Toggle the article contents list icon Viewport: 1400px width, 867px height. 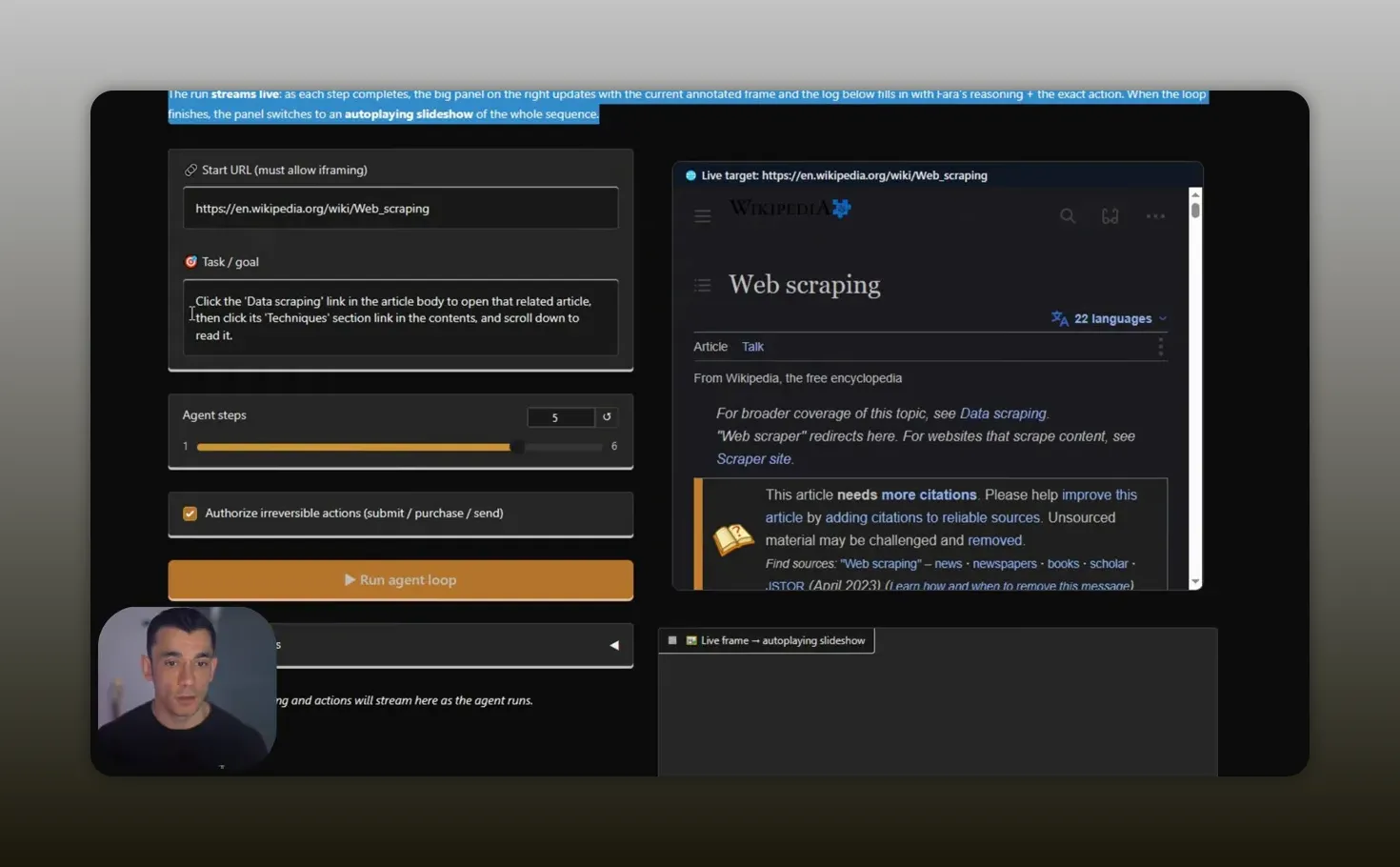click(703, 285)
